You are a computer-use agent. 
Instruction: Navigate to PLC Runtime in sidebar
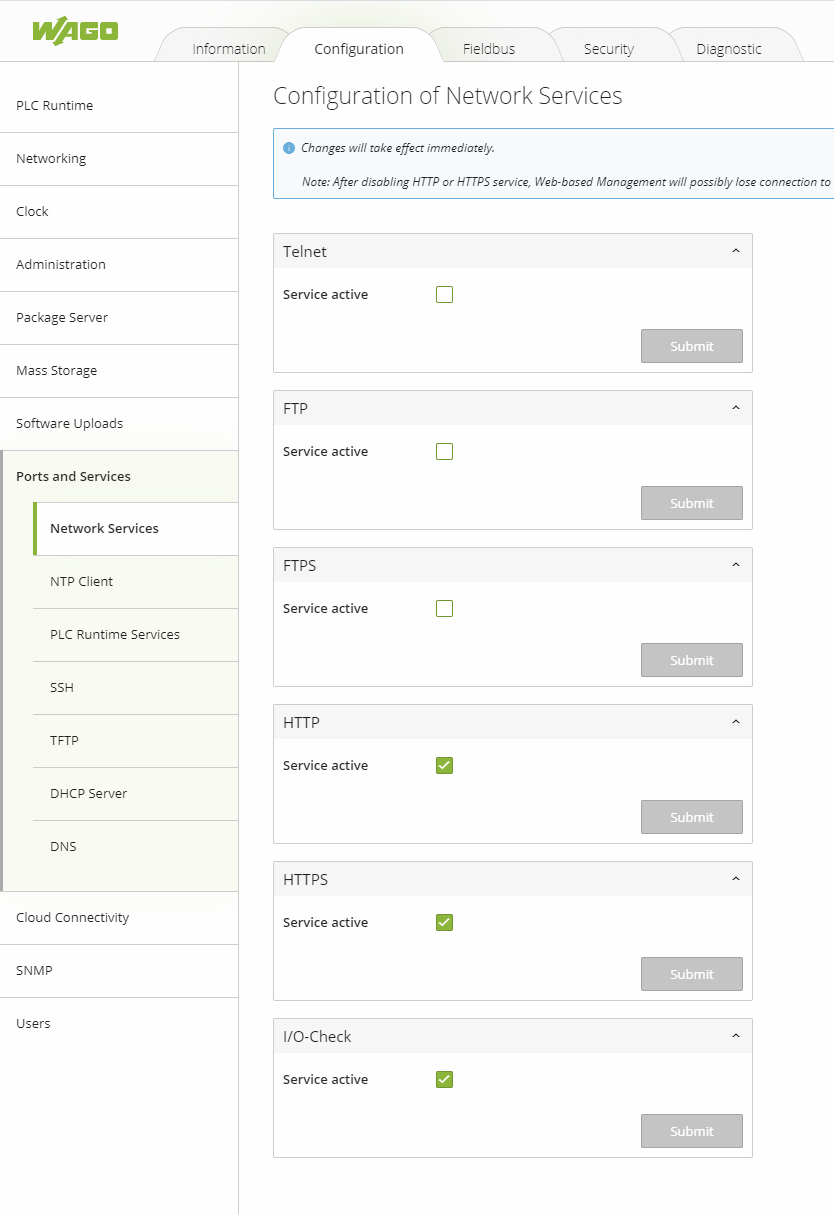coord(55,106)
